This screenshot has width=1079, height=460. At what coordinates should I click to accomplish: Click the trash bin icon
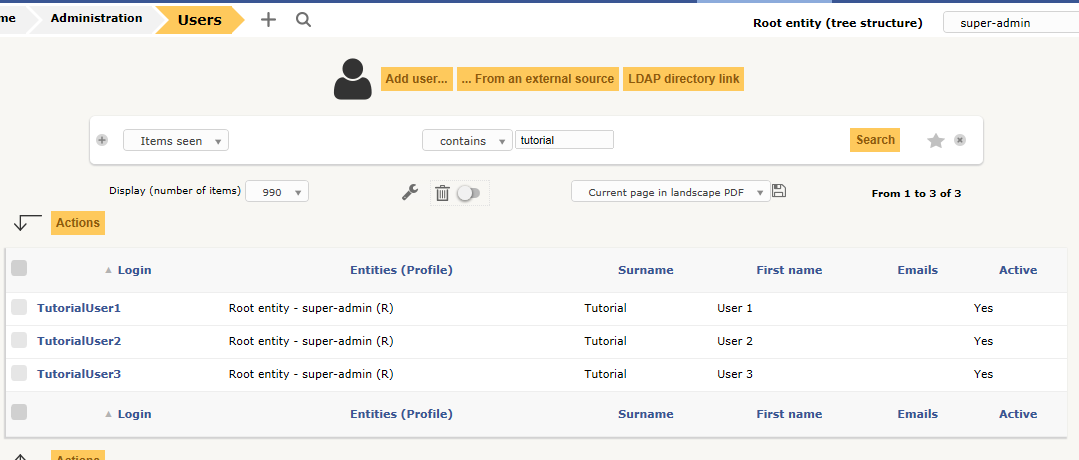tap(442, 193)
